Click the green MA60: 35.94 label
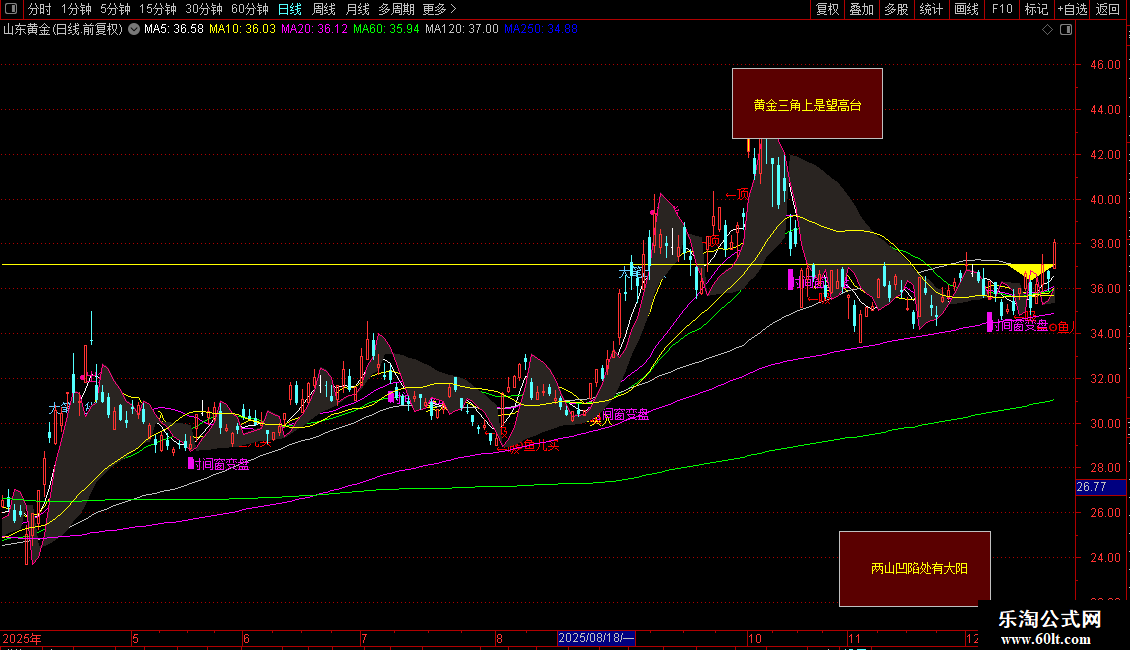The width and height of the screenshot is (1130, 650). (386, 30)
